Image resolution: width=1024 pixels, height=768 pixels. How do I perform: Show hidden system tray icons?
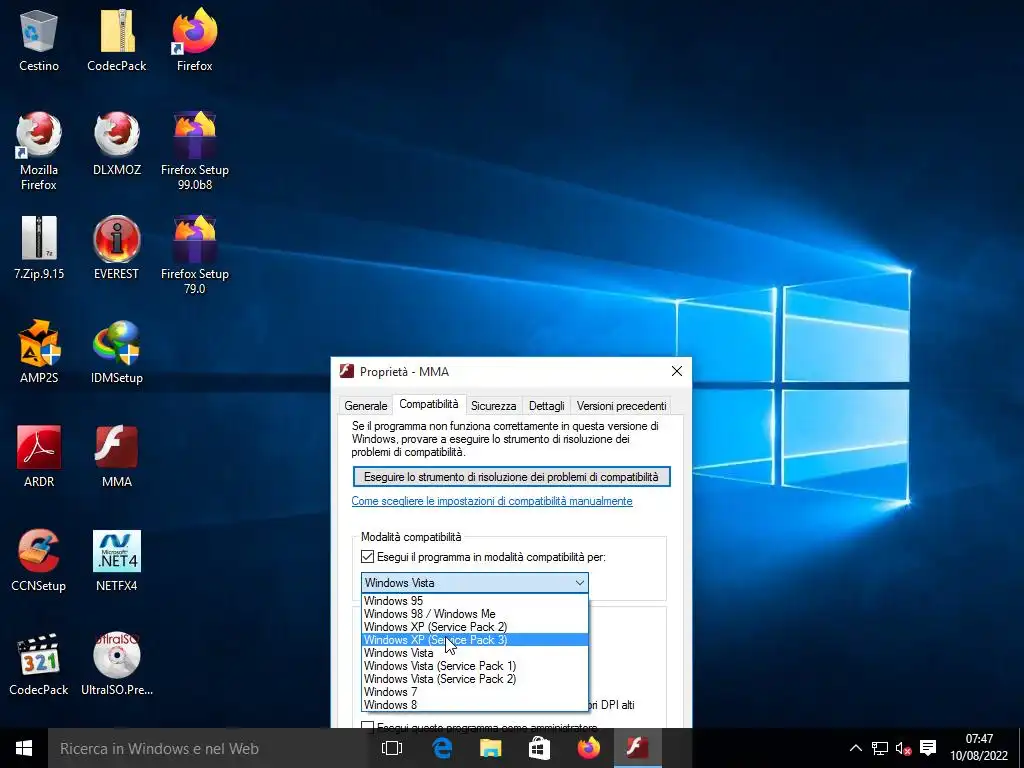[856, 748]
